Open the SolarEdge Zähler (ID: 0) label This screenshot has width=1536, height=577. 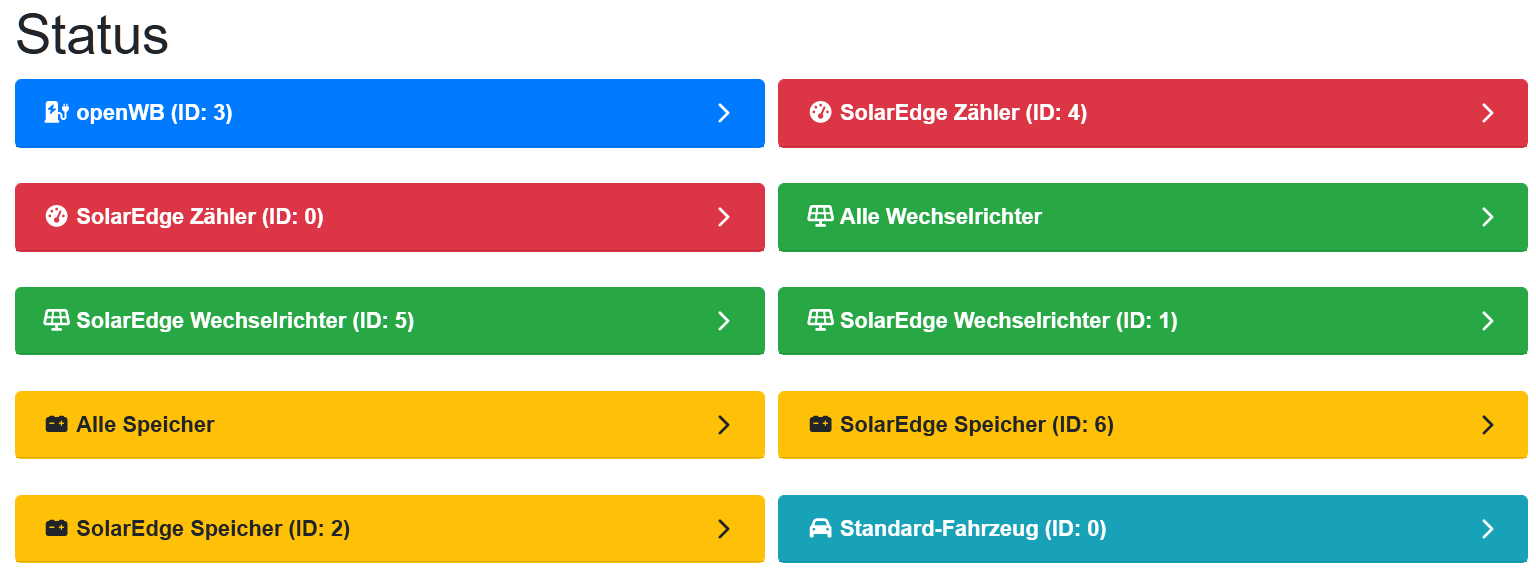coord(200,217)
